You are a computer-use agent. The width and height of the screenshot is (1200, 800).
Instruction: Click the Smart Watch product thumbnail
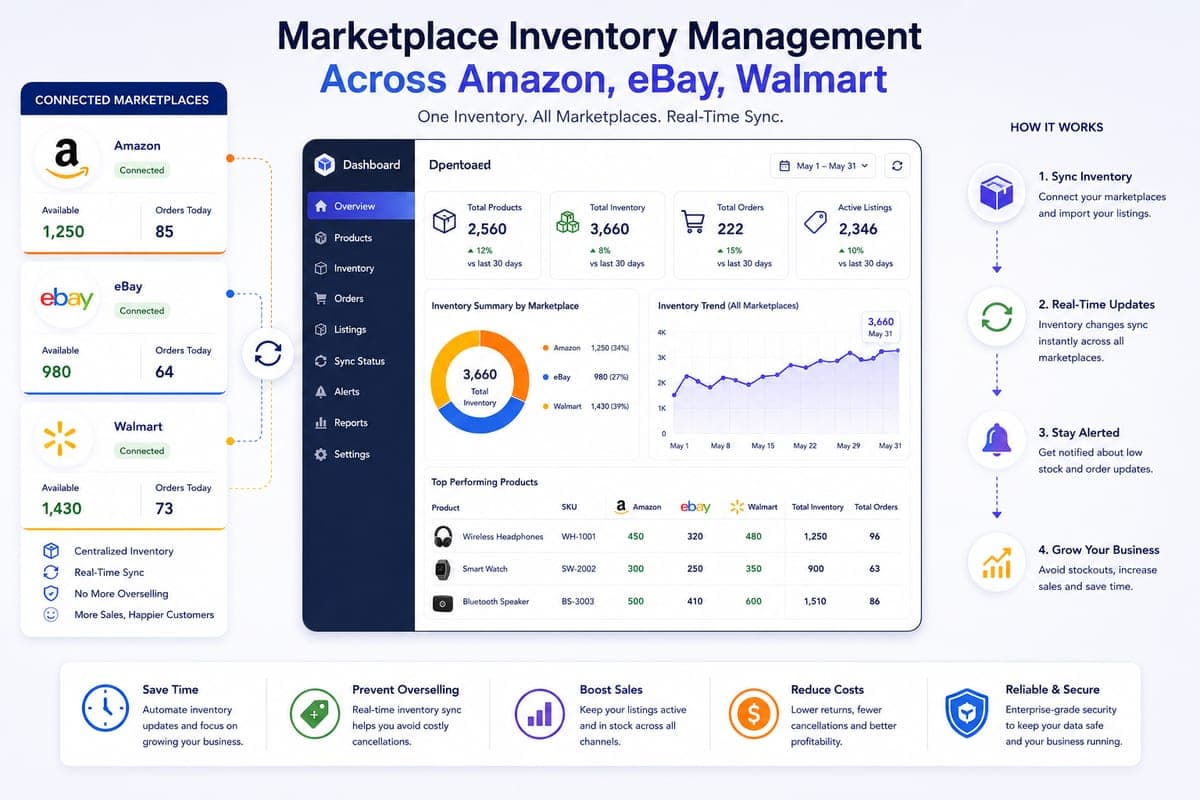point(442,569)
